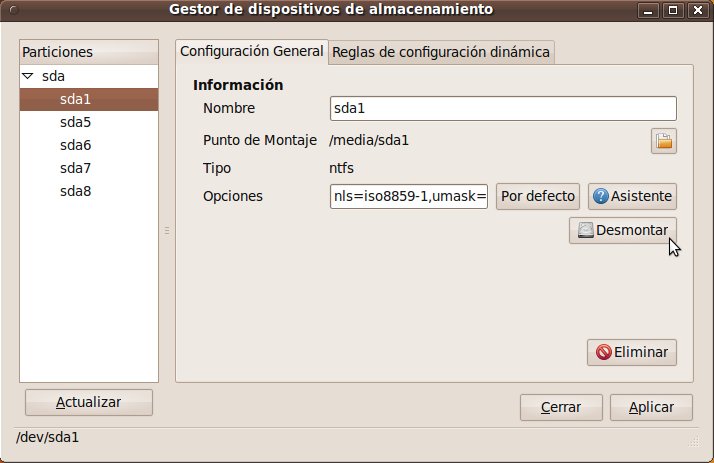Edit the Nombre text field
The height and width of the screenshot is (463, 714).
pos(503,108)
